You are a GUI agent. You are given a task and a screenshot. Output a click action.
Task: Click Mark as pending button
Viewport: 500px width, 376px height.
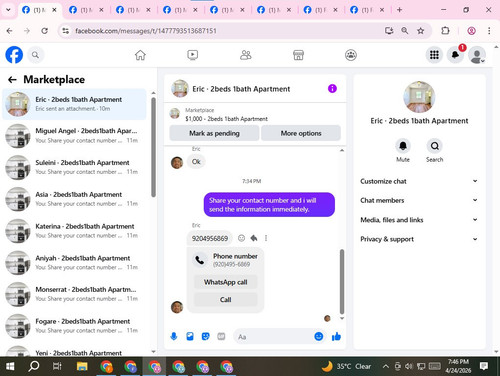coord(214,133)
